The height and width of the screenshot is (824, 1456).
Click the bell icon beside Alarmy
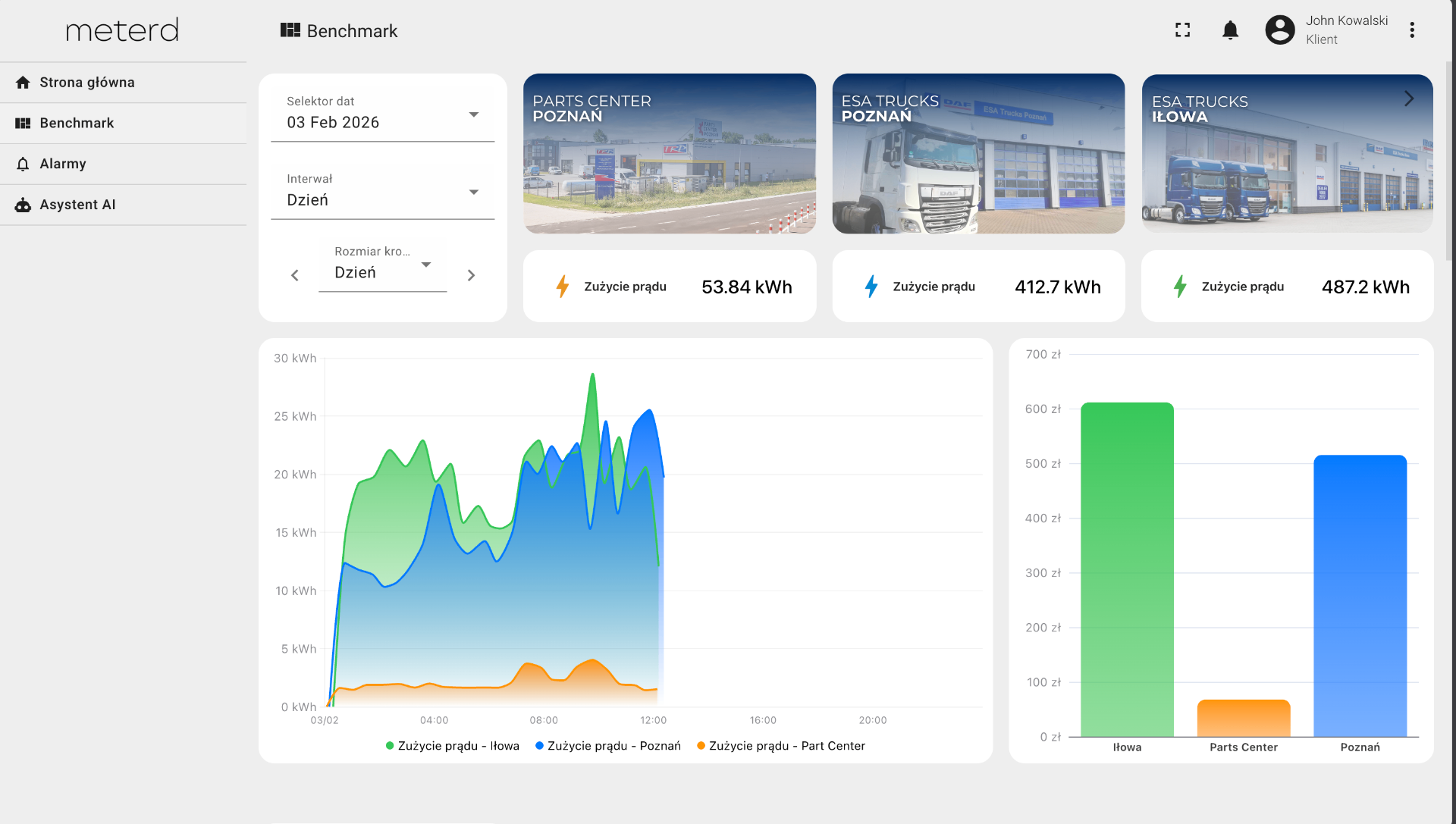tap(23, 164)
